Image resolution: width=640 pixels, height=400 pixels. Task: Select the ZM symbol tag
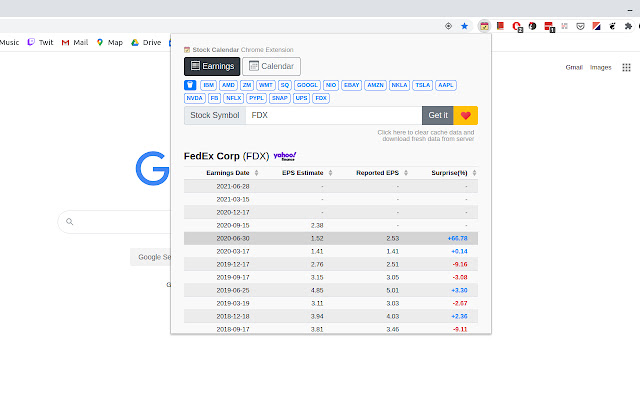pos(247,85)
